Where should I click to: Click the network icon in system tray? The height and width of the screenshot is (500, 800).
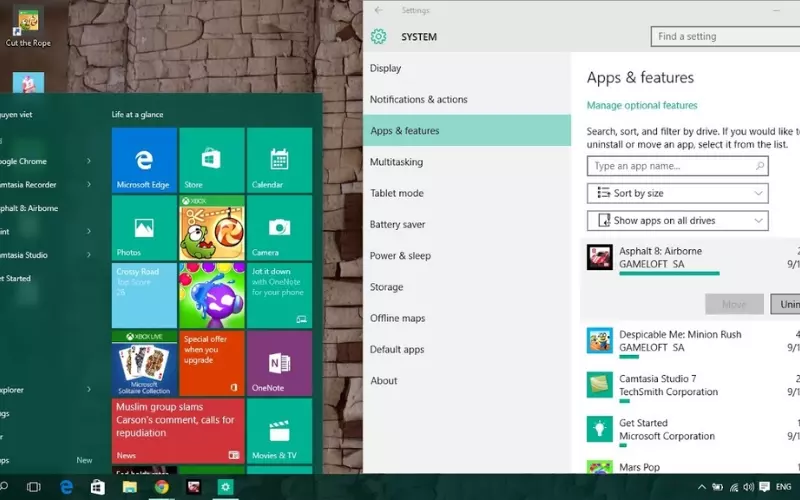point(733,487)
